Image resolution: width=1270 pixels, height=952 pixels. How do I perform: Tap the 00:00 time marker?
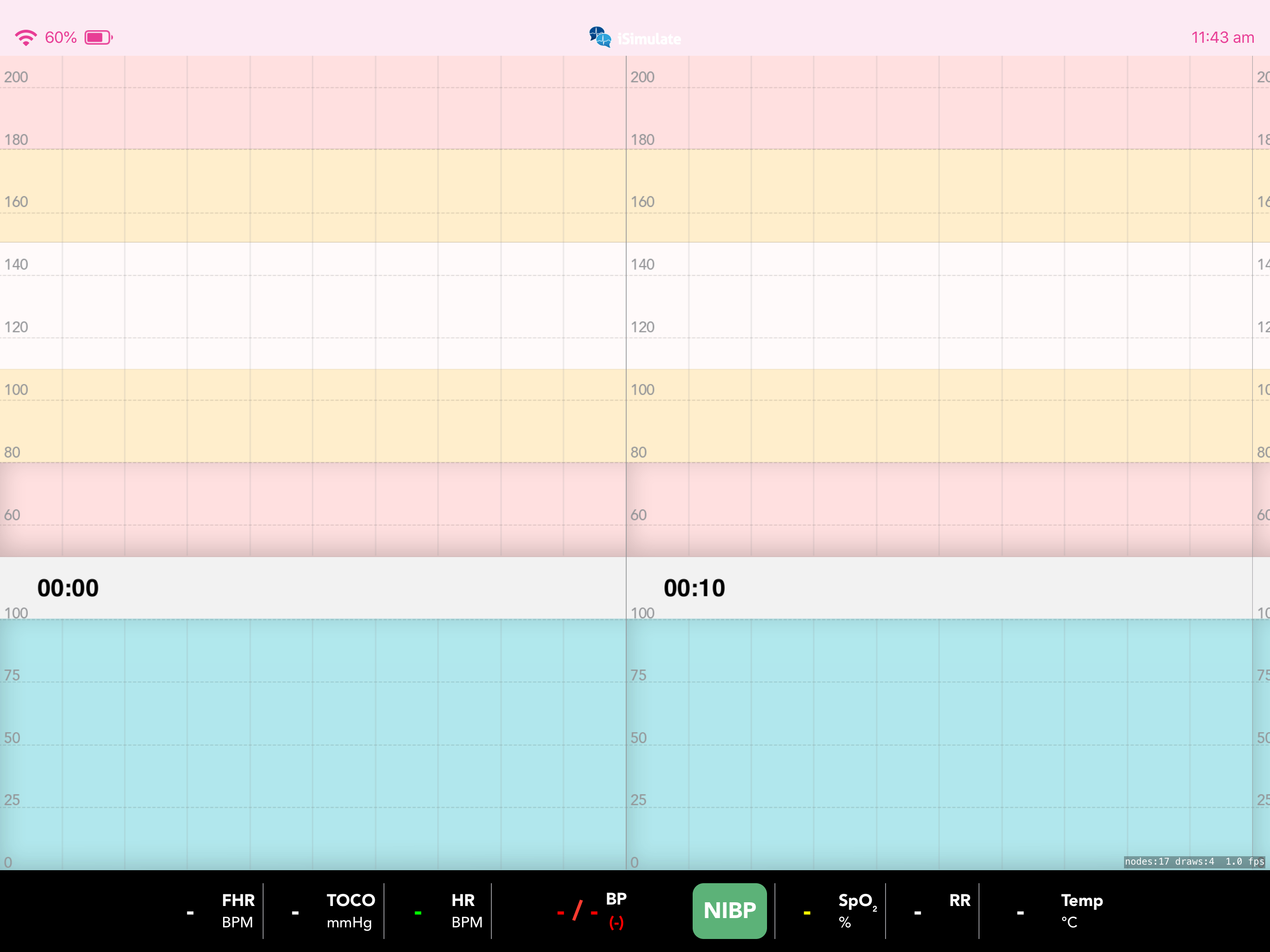point(68,588)
